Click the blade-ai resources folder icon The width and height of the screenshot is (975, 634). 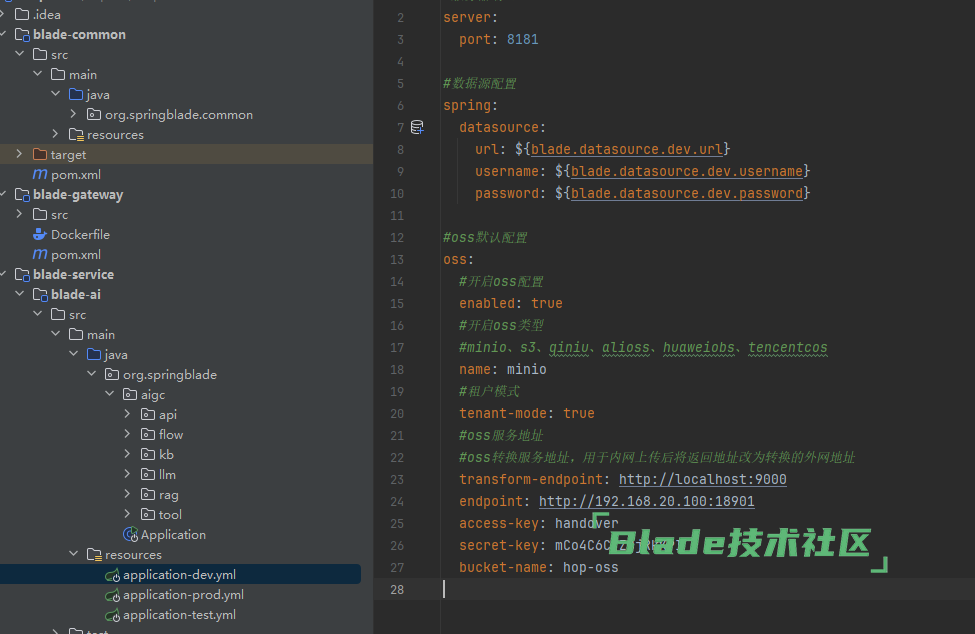pyautogui.click(x=95, y=554)
